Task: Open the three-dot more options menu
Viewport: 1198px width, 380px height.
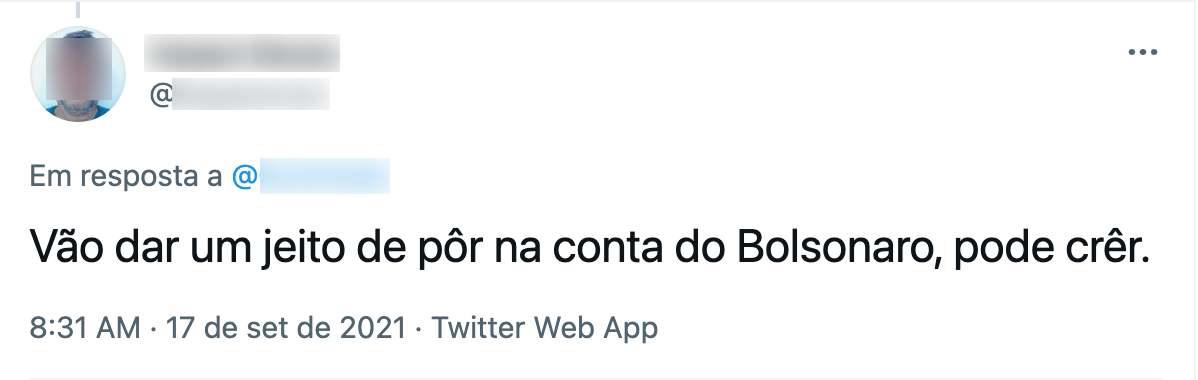Action: tap(1142, 52)
